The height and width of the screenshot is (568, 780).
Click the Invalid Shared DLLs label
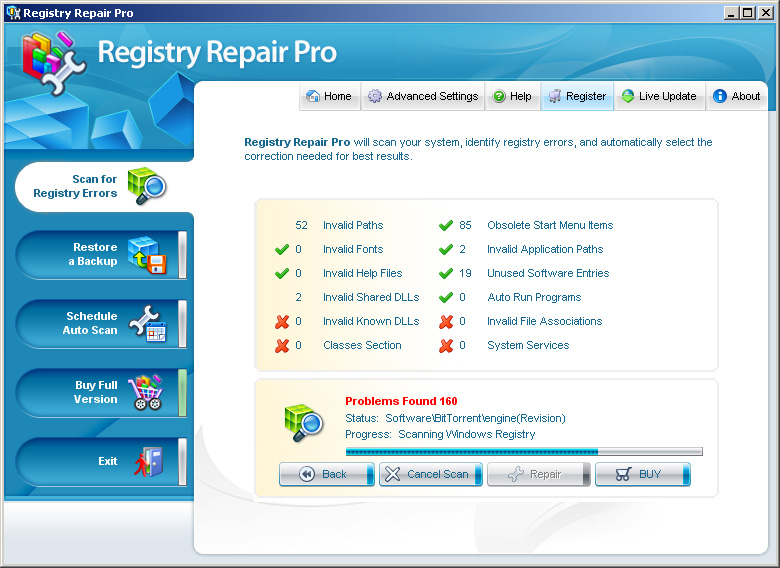(x=371, y=297)
